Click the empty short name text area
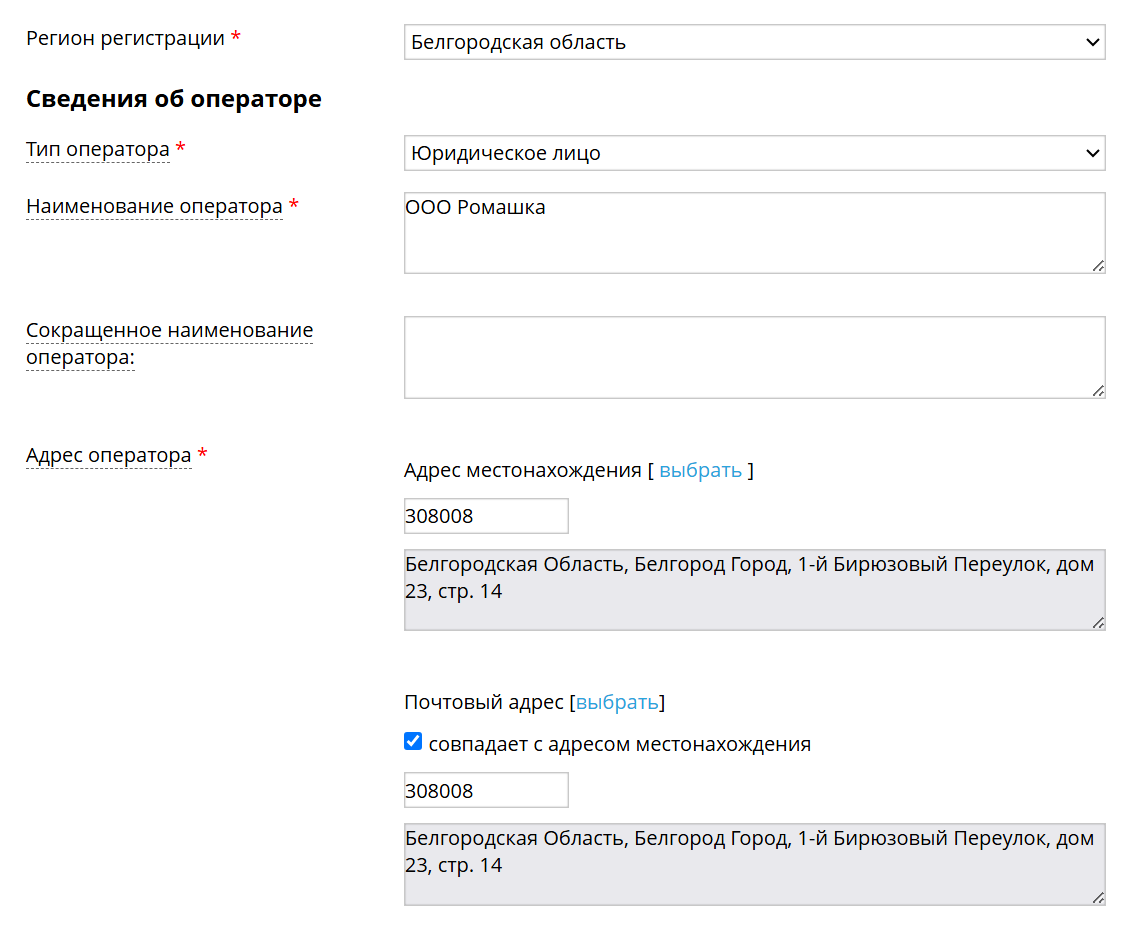Viewport: 1127px width, 939px height. click(754, 357)
